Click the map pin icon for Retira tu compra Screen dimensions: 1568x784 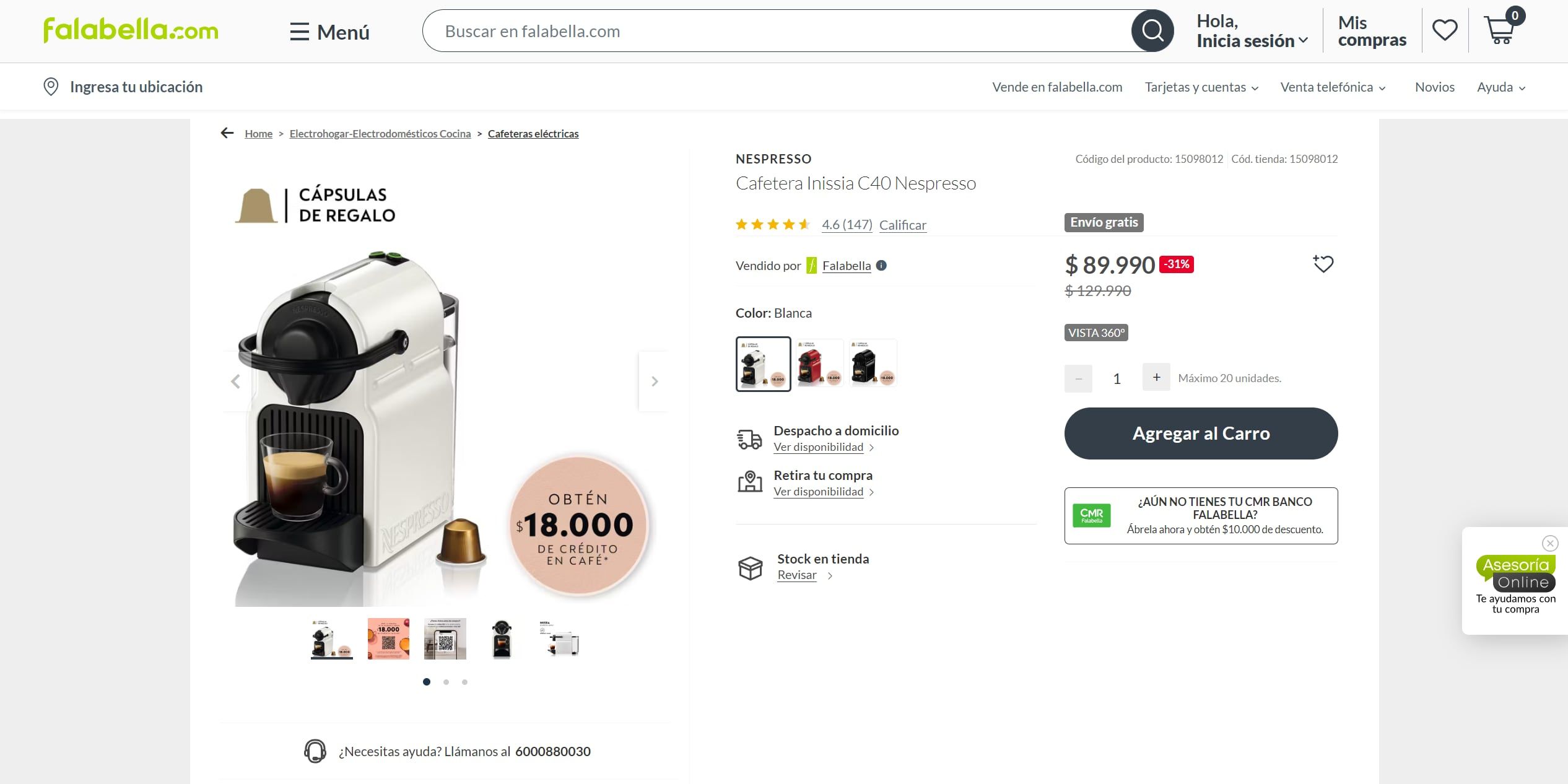point(751,482)
